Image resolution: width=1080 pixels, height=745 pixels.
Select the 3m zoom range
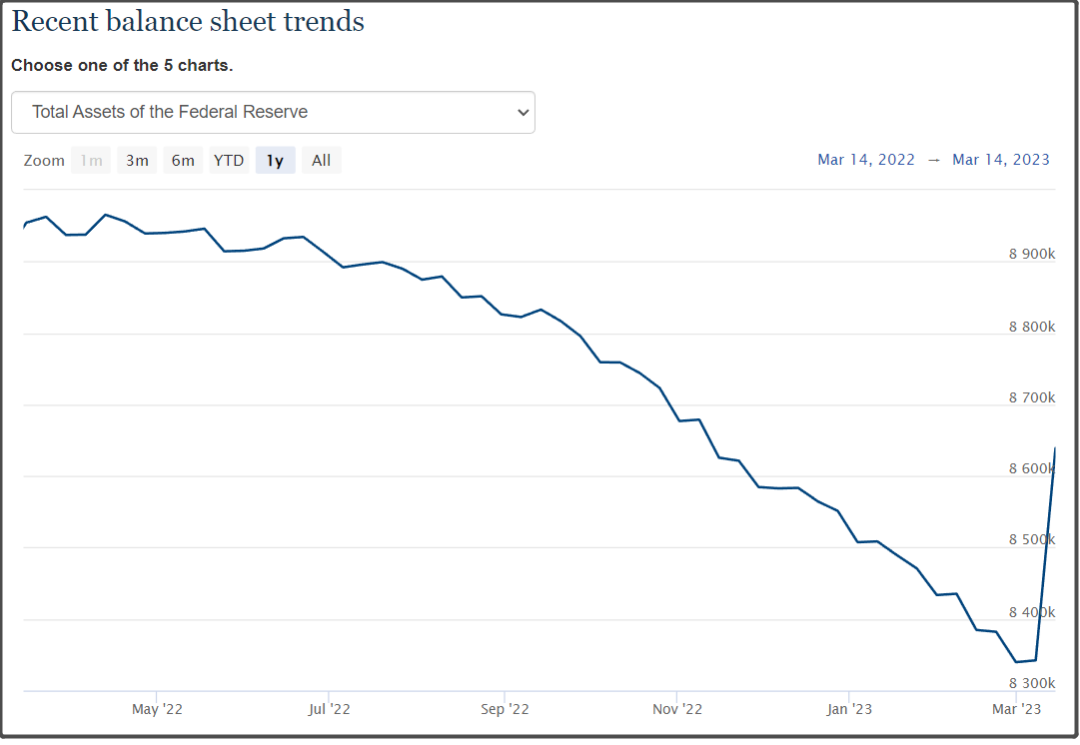(x=137, y=160)
